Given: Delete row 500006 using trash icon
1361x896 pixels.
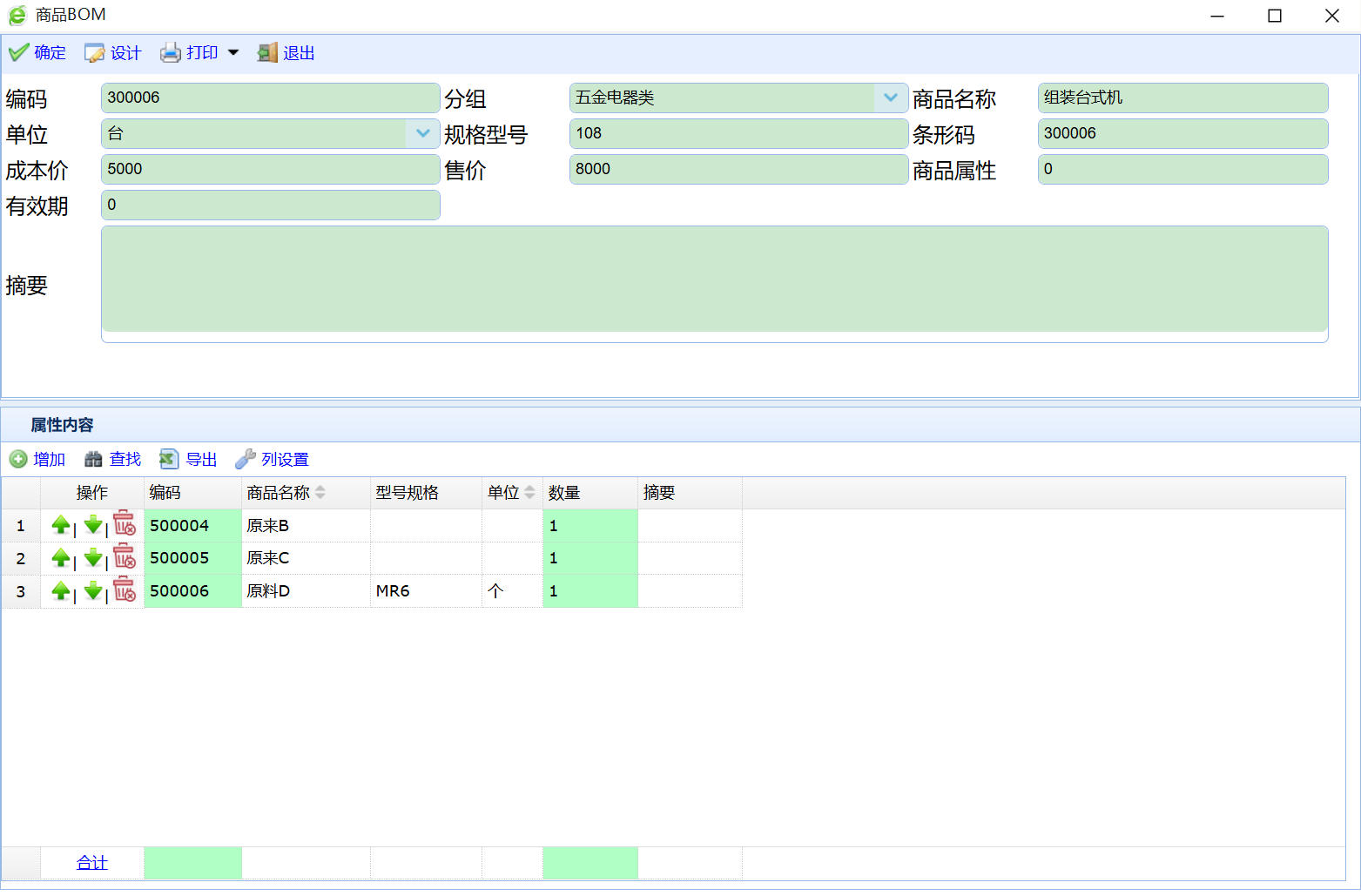Looking at the screenshot, I should coord(125,590).
